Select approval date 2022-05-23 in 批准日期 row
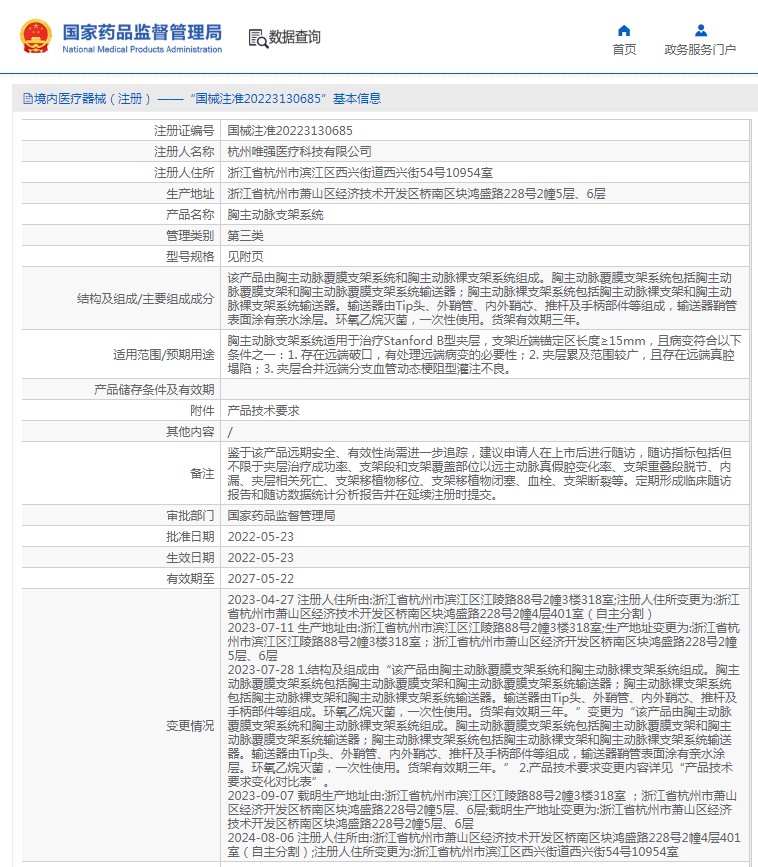This screenshot has height=867, width=758. [x=260, y=537]
